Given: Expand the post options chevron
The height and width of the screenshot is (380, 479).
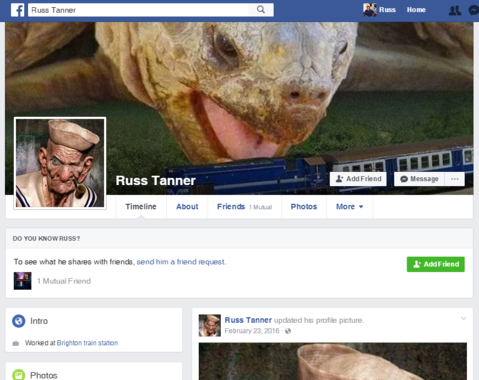Looking at the screenshot, I should (463, 319).
